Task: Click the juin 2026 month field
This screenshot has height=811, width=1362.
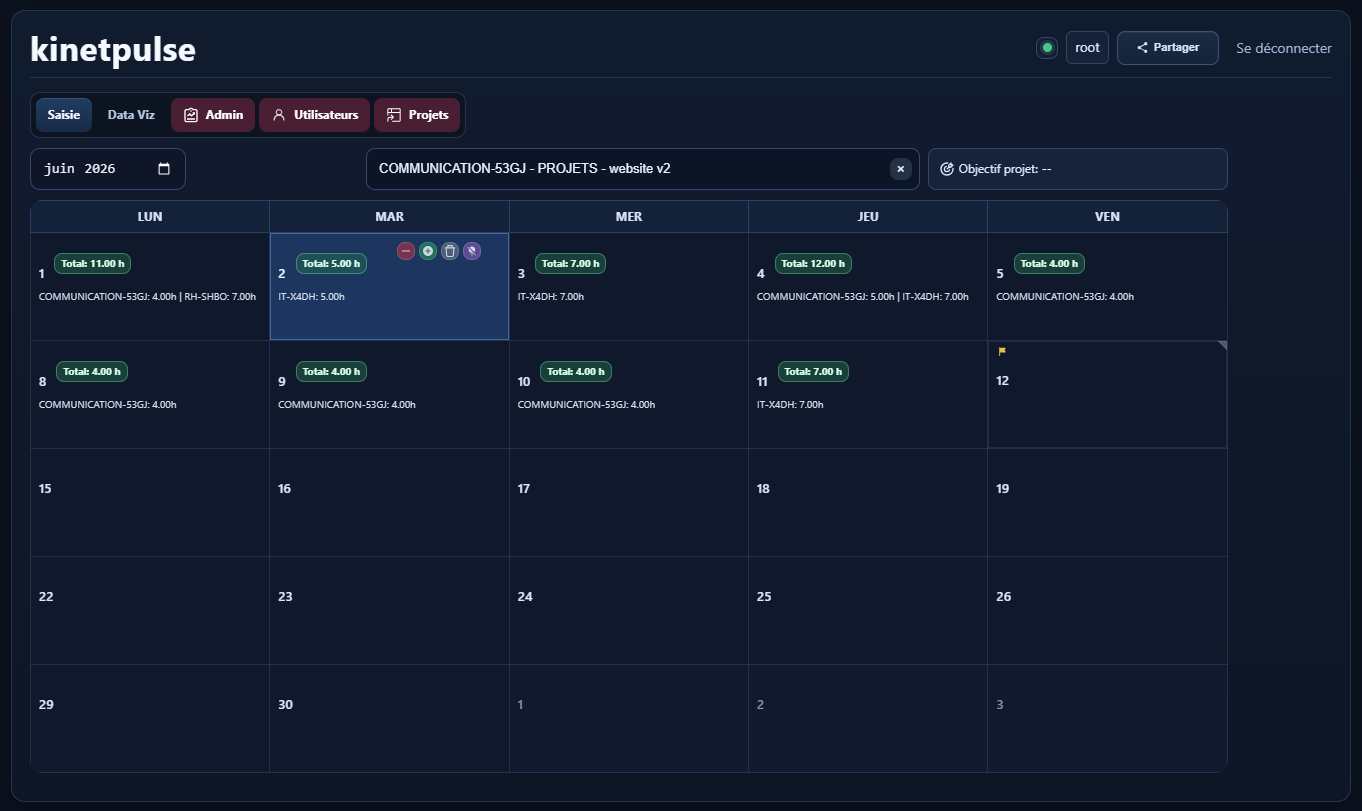Action: coord(108,169)
